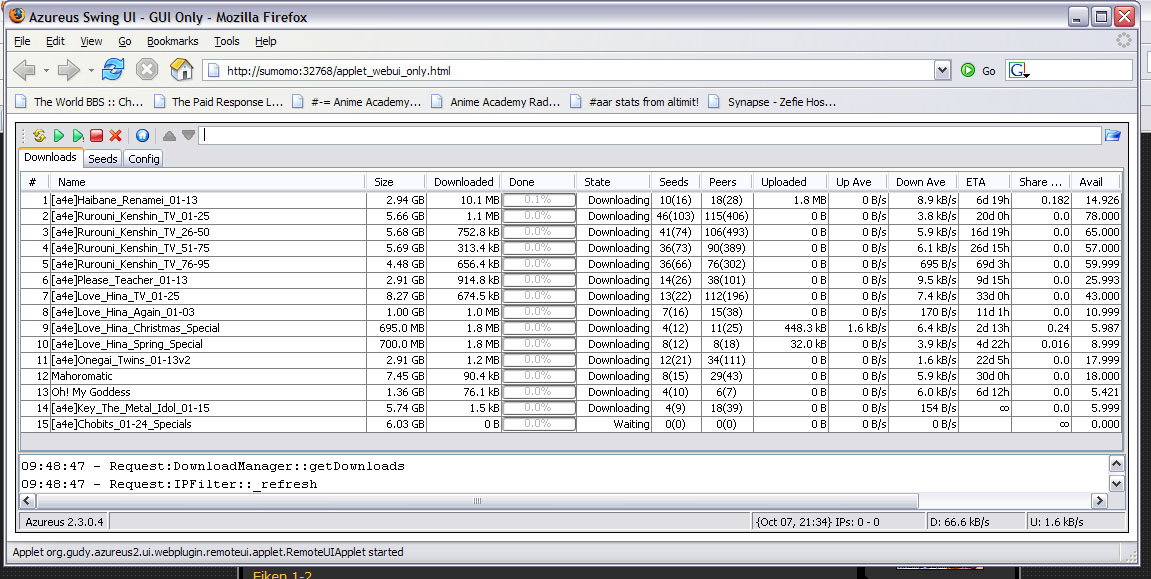Expand the URL bar history dropdown
Image resolution: width=1151 pixels, height=579 pixels.
(x=941, y=70)
